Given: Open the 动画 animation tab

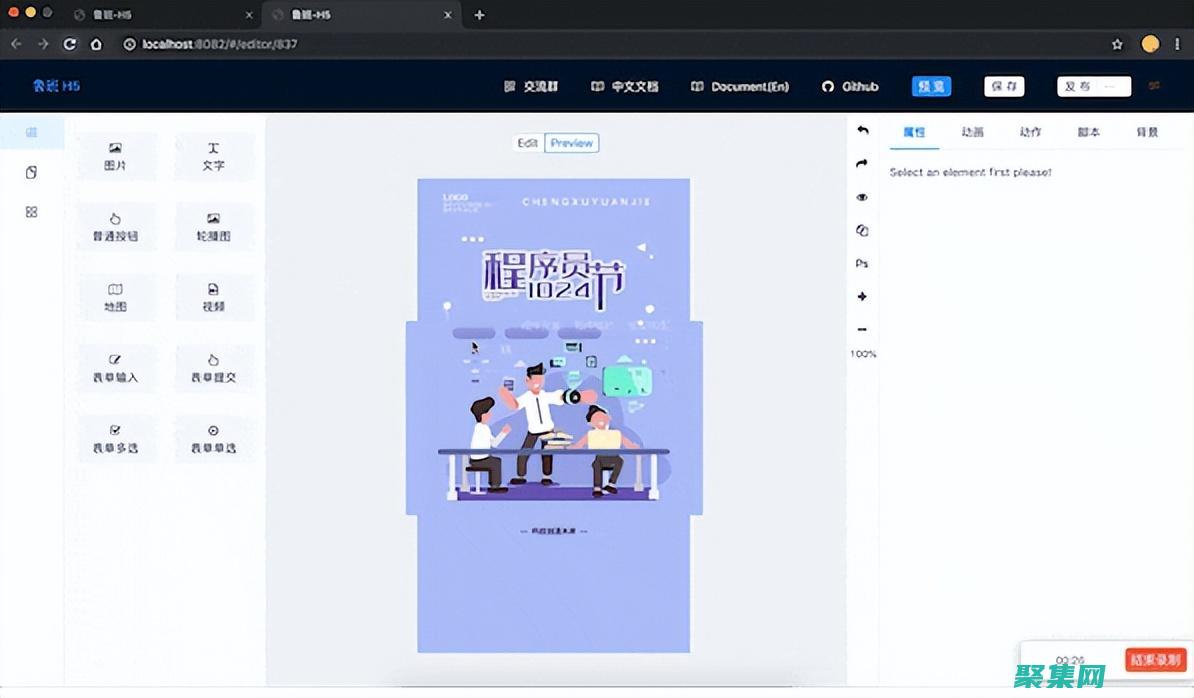Looking at the screenshot, I should click(972, 132).
